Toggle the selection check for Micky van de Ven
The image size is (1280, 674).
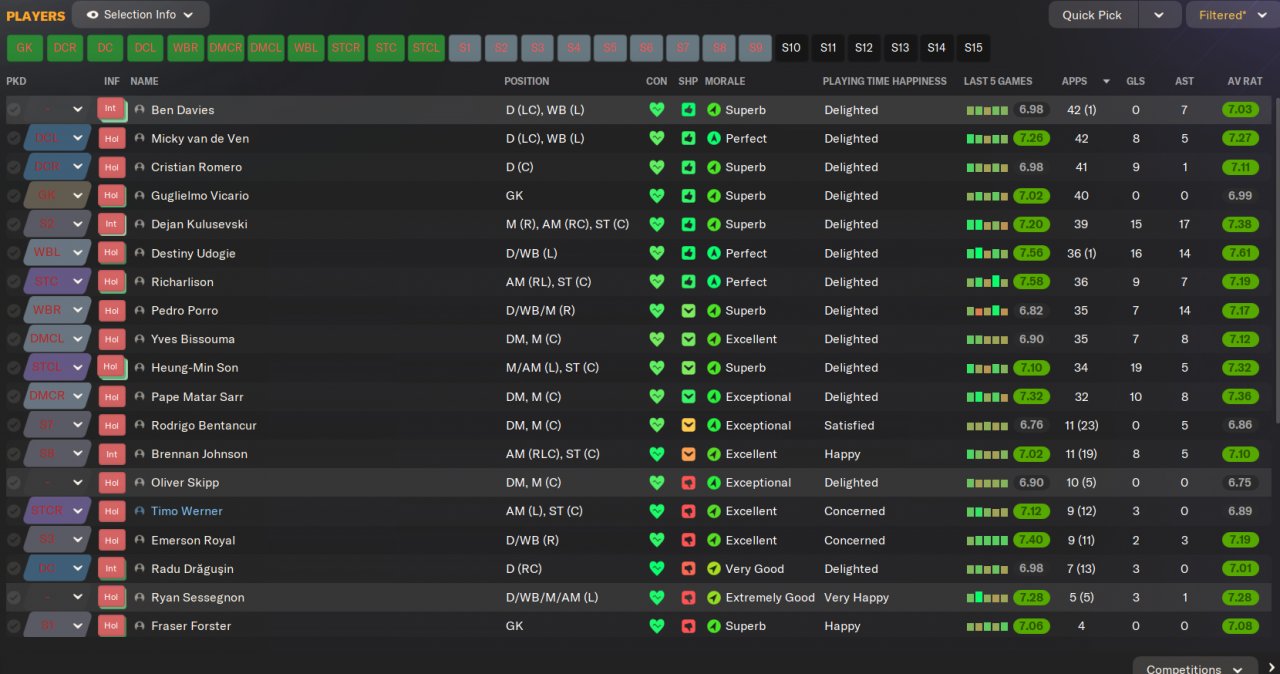pos(14,138)
